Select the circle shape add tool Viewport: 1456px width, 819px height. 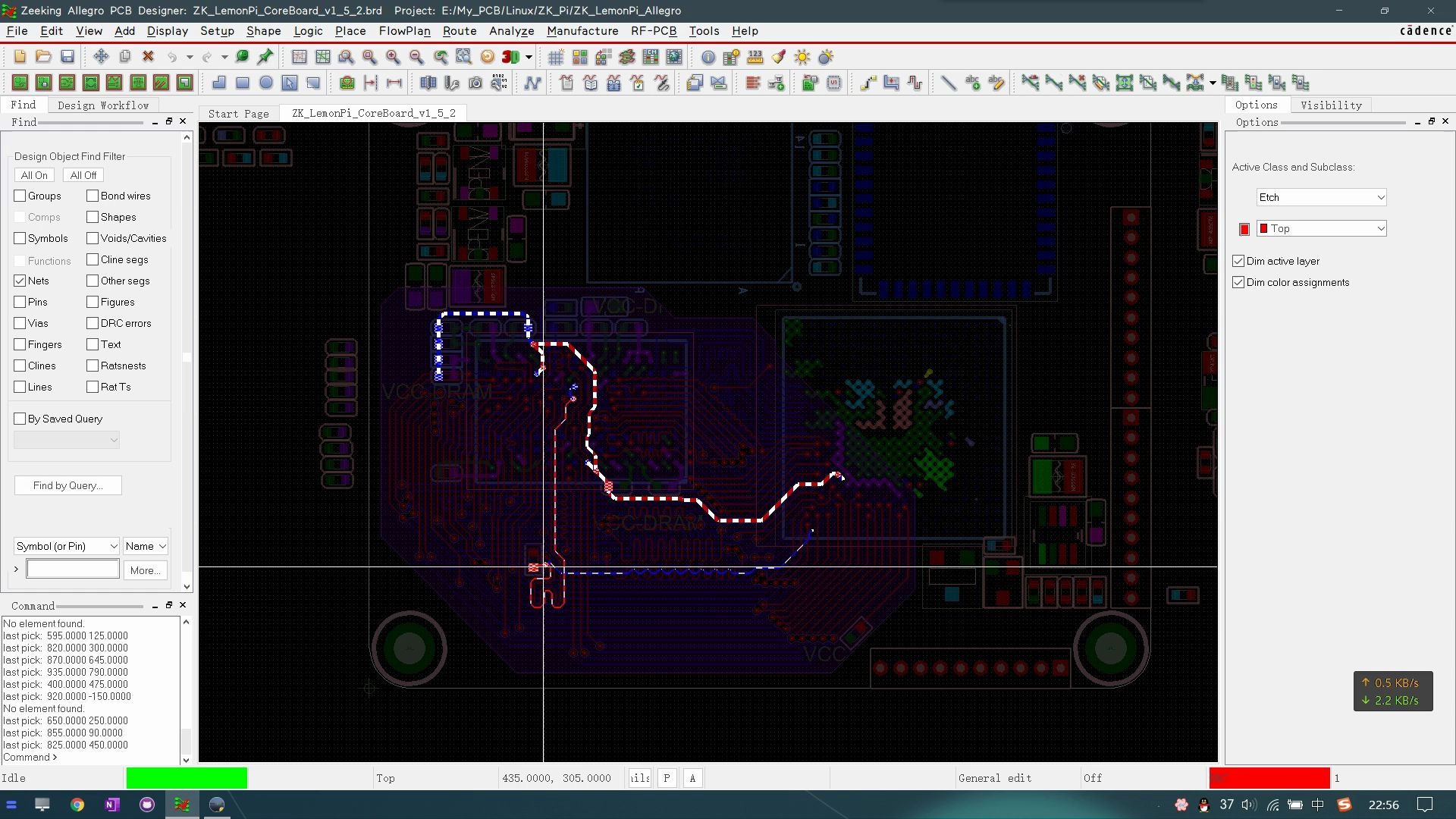coord(265,83)
